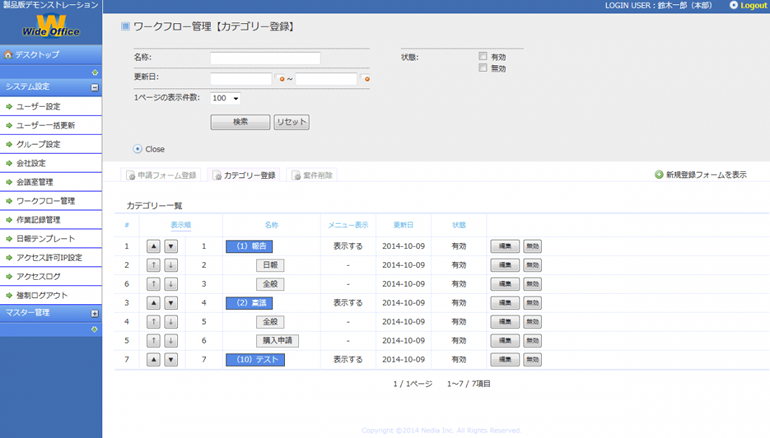Switch to 申請フォーム登録 tab
This screenshot has width=770, height=438.
point(161,175)
